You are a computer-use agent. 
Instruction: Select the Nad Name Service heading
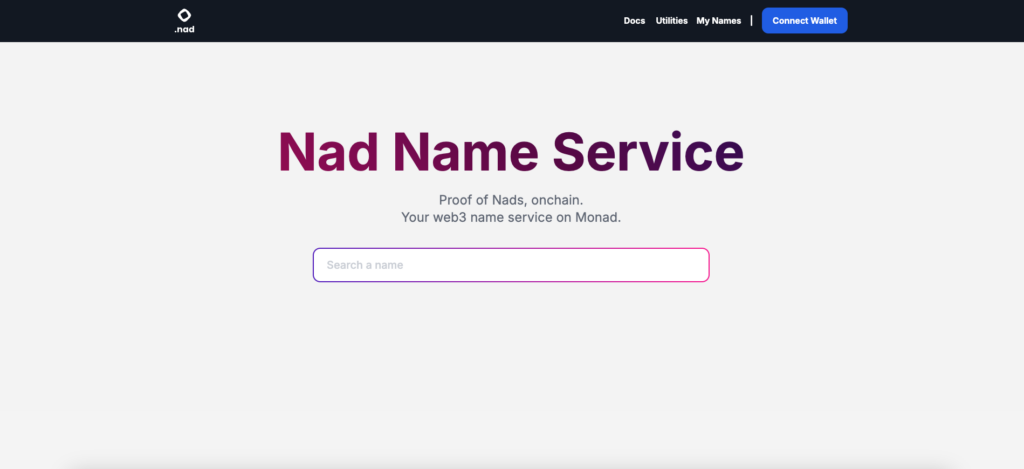tap(511, 152)
